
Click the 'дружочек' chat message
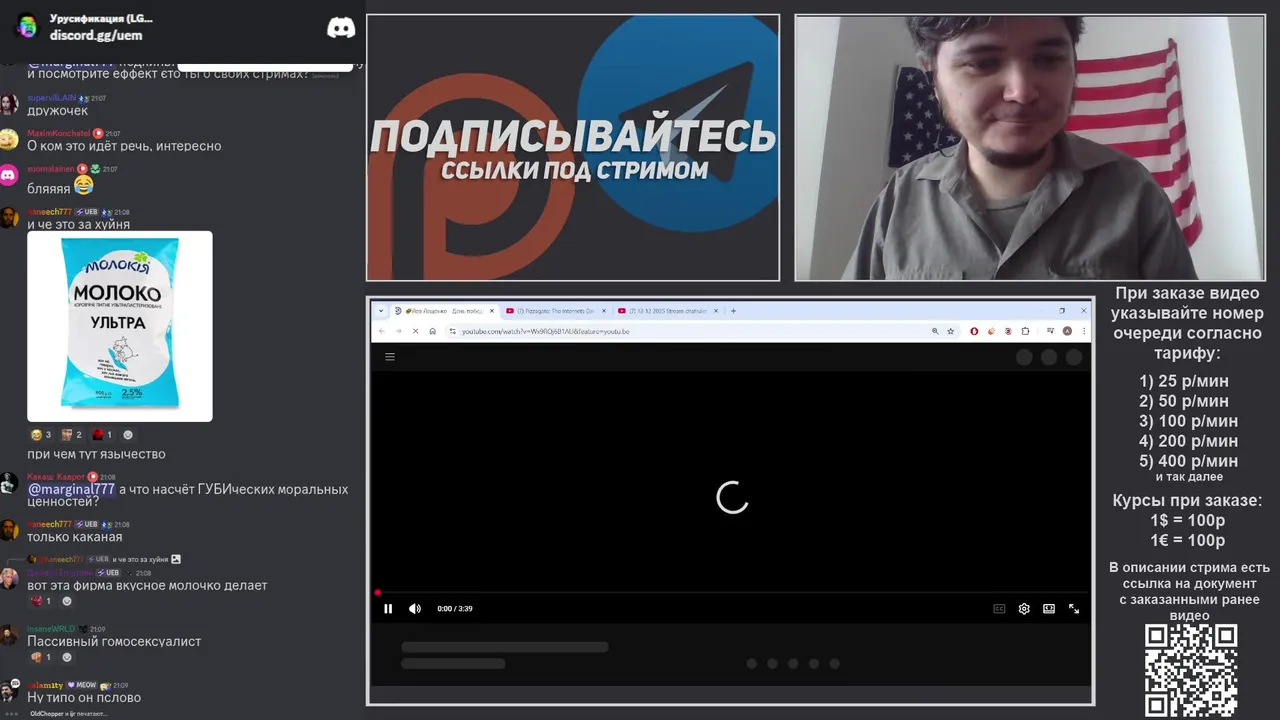click(x=57, y=111)
